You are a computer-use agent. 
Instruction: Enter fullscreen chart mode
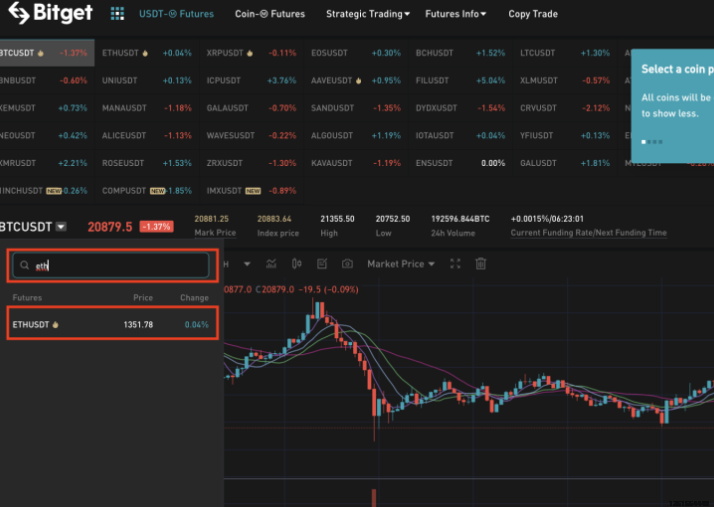tap(455, 264)
